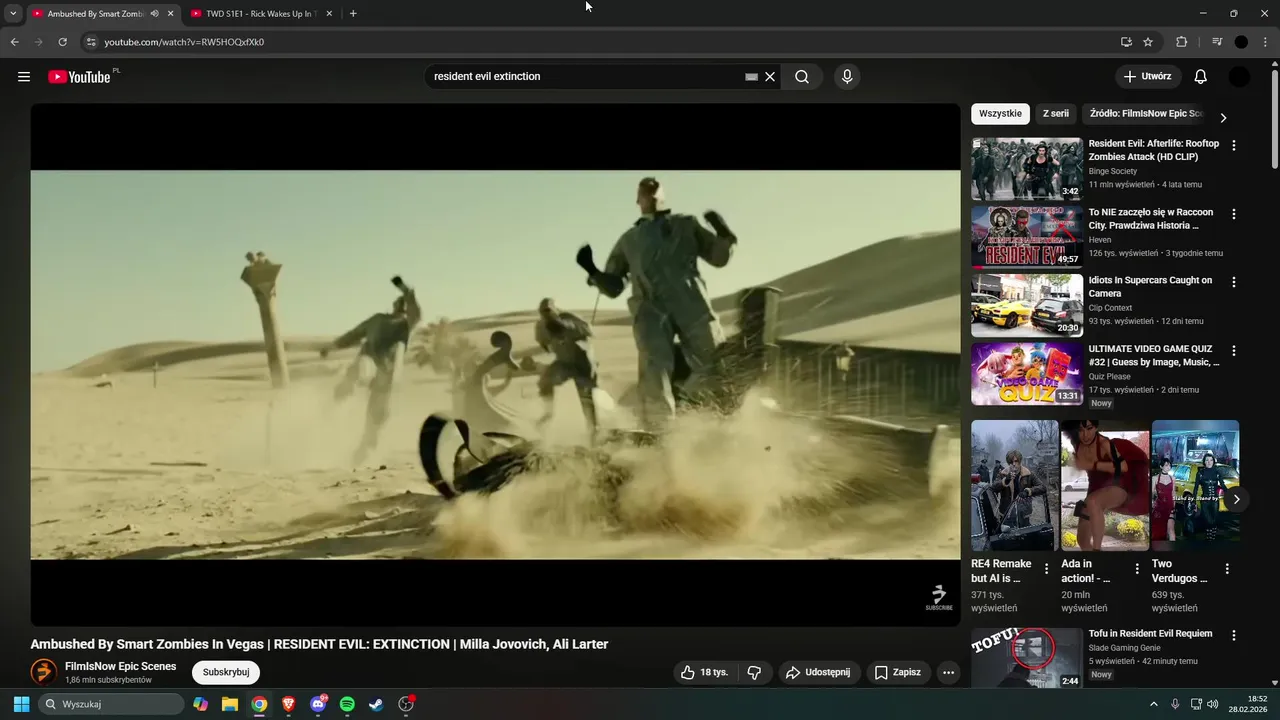Go back in browser history
This screenshot has height=720, width=1280.
[x=15, y=42]
